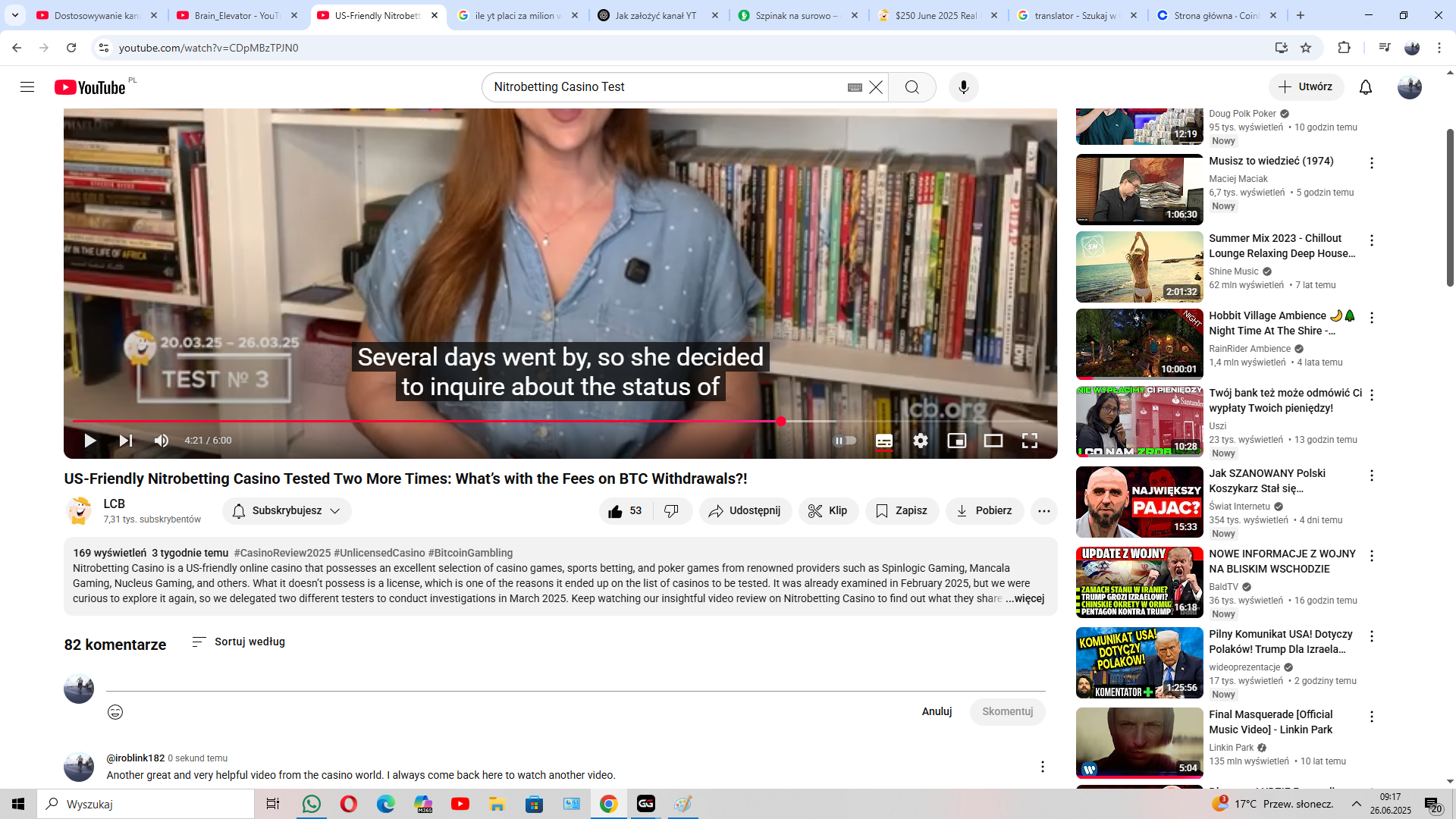Open the emoji picker for the comment
The height and width of the screenshot is (819, 1456).
click(115, 712)
